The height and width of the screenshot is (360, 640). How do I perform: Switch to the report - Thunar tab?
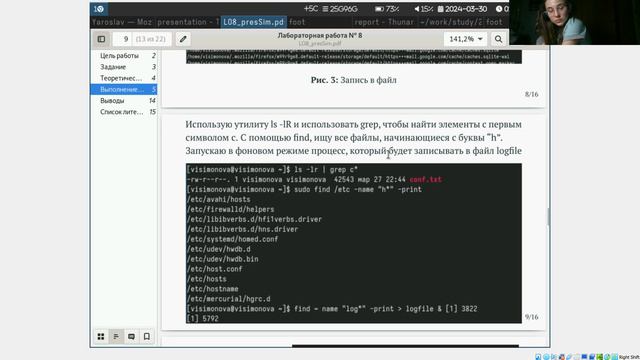pos(384,22)
